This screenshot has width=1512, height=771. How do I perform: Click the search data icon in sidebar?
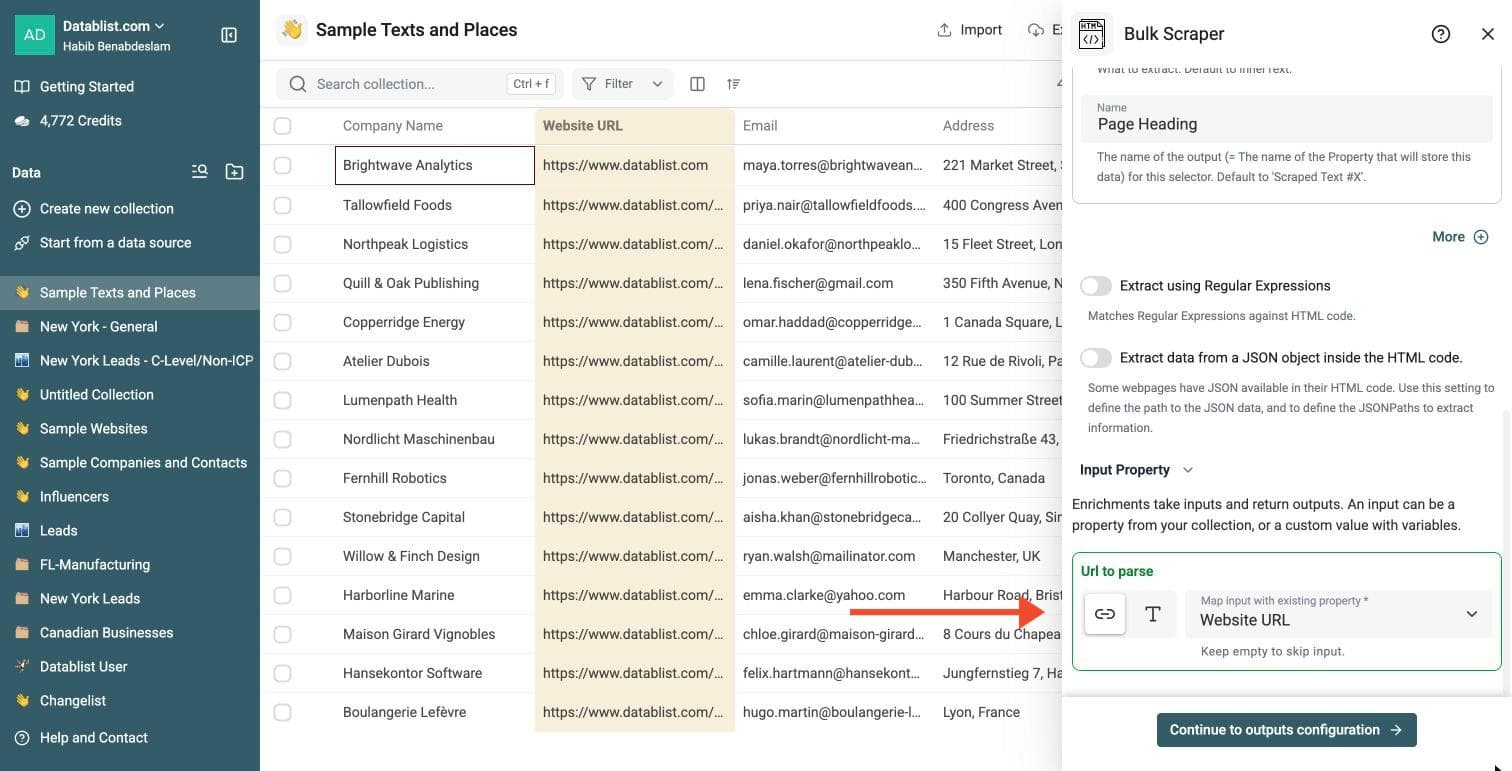[x=200, y=172]
